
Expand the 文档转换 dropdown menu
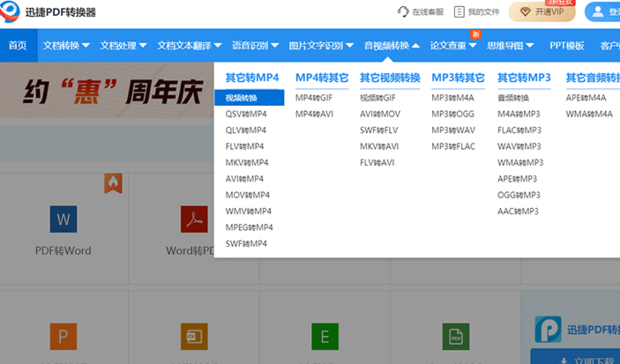(66, 45)
